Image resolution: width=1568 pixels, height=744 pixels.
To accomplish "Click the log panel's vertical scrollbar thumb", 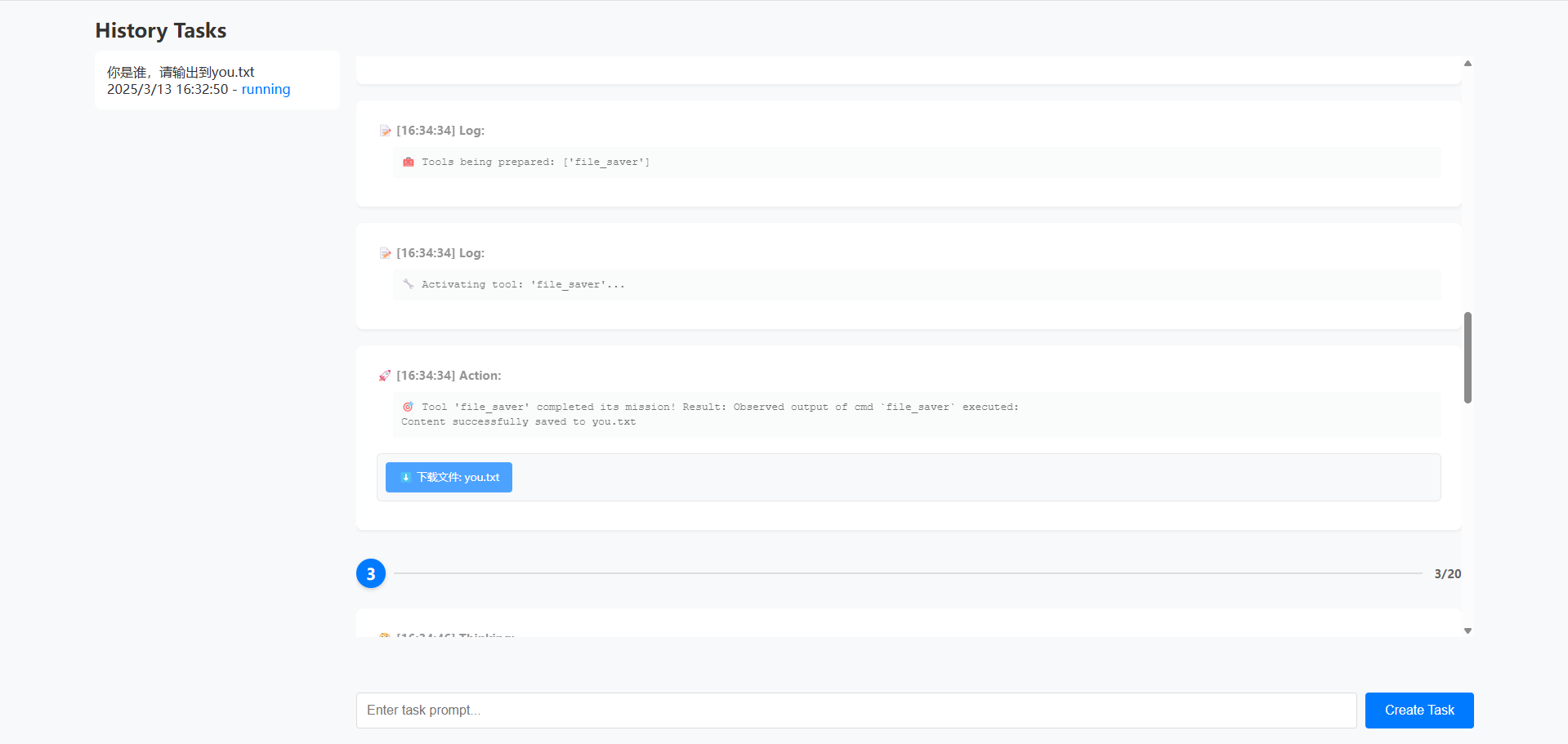I will (1467, 358).
